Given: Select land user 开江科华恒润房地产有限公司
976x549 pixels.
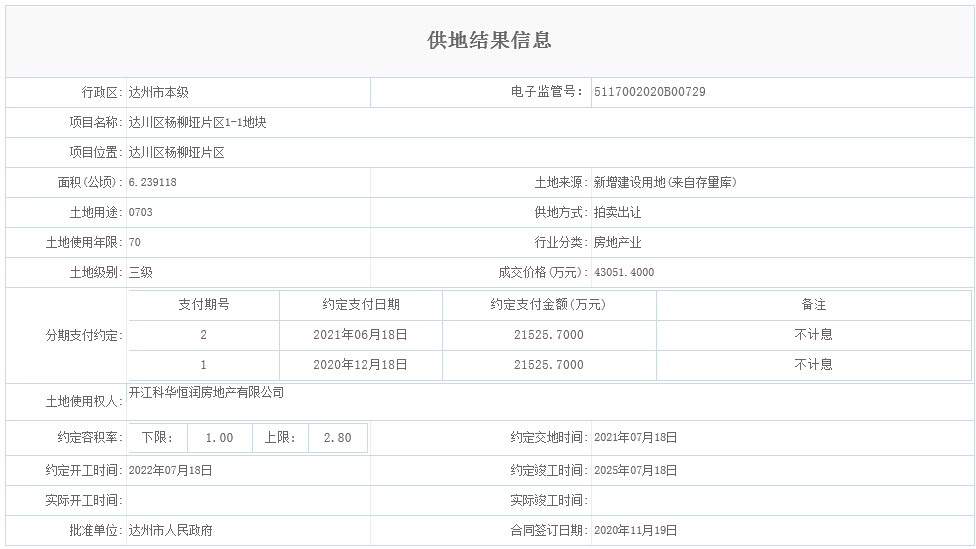Looking at the screenshot, I should pyautogui.click(x=207, y=393).
